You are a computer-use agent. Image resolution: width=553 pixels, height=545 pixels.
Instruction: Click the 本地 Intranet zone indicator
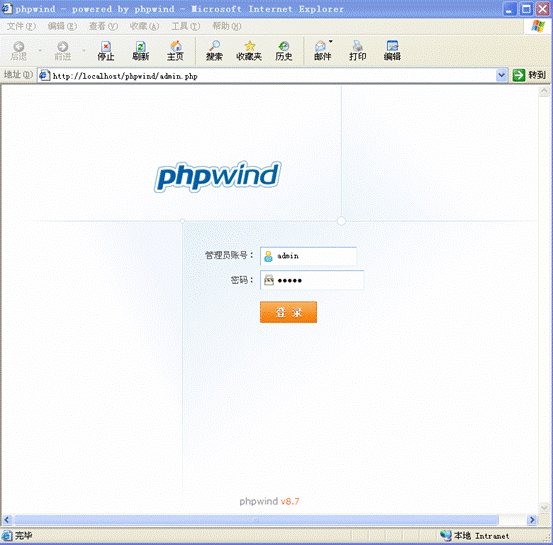coord(475,536)
